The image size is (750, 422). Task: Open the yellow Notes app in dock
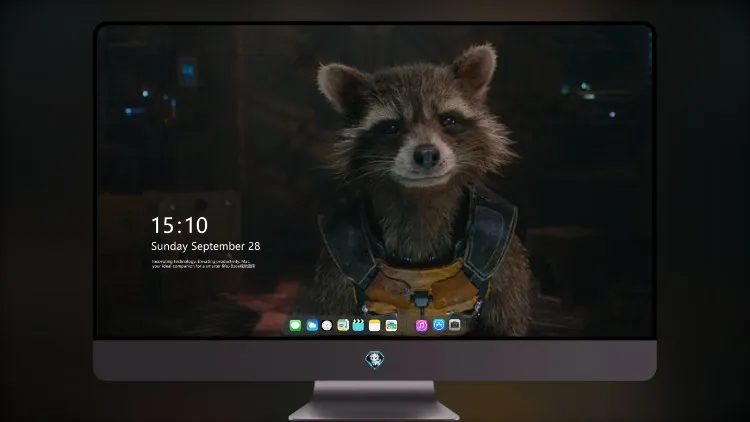[375, 326]
